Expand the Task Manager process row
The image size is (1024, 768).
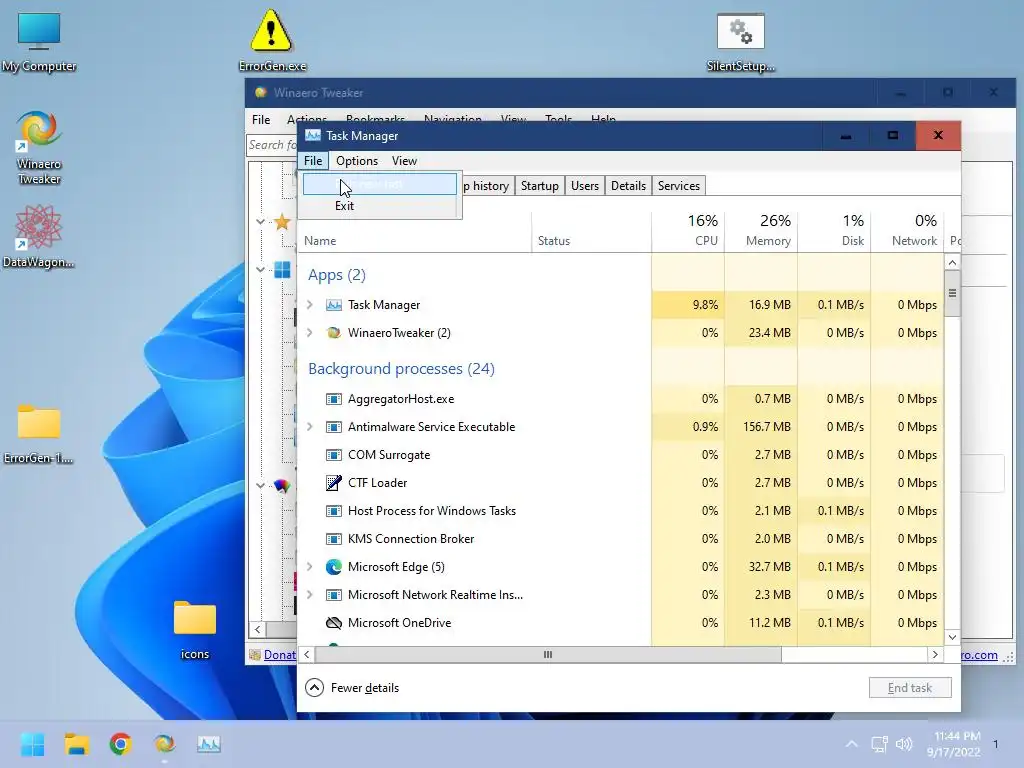point(310,305)
